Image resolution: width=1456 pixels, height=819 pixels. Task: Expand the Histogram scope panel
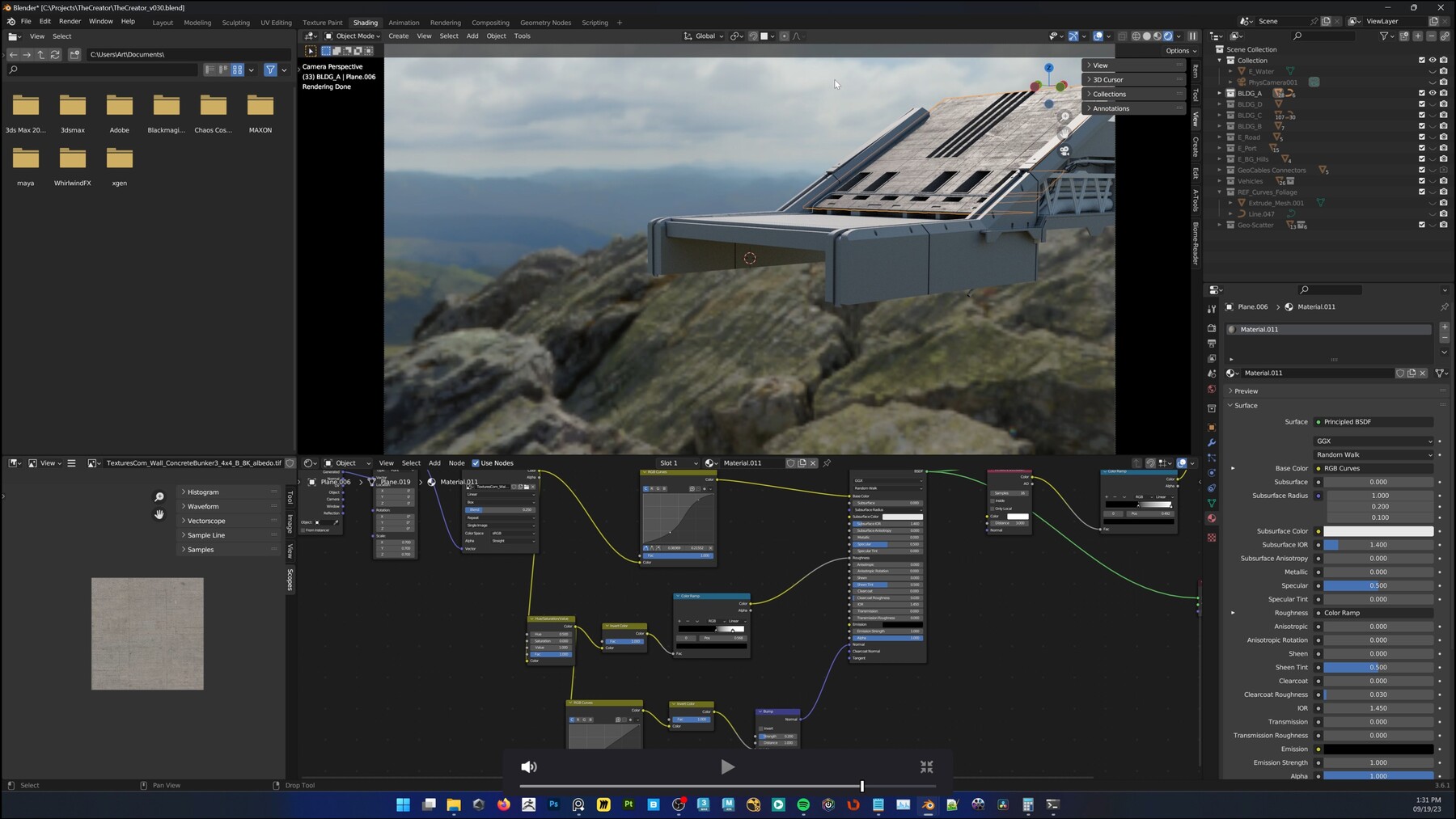pyautogui.click(x=229, y=492)
